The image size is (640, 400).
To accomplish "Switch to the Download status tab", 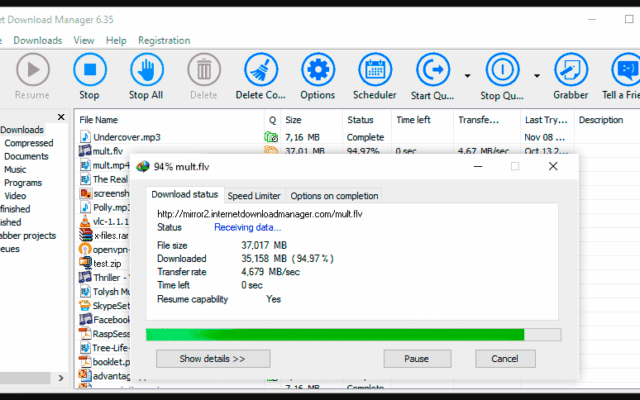I will pyautogui.click(x=184, y=195).
